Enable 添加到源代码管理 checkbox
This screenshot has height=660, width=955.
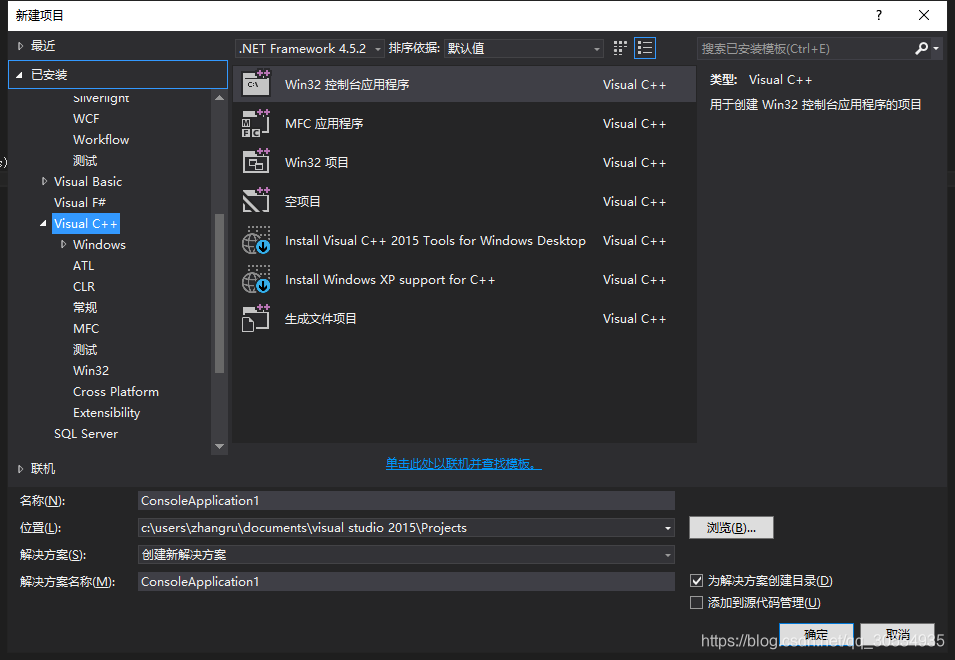(696, 602)
